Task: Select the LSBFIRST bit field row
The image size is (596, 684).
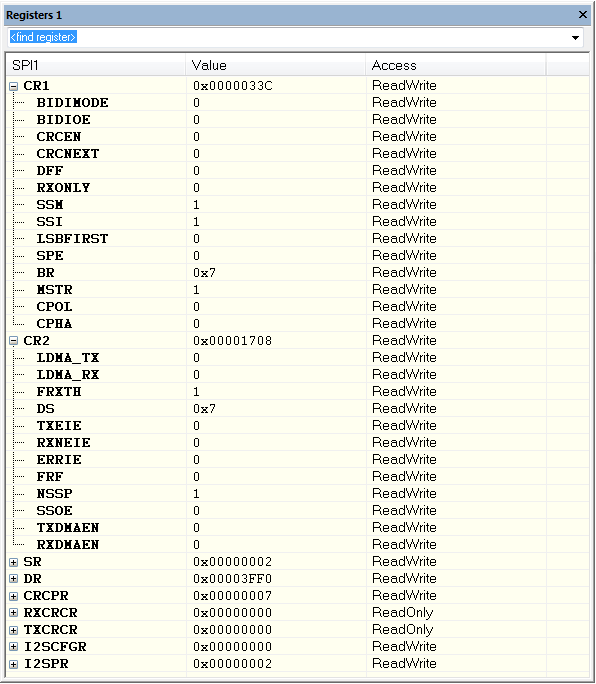Action: coord(298,239)
